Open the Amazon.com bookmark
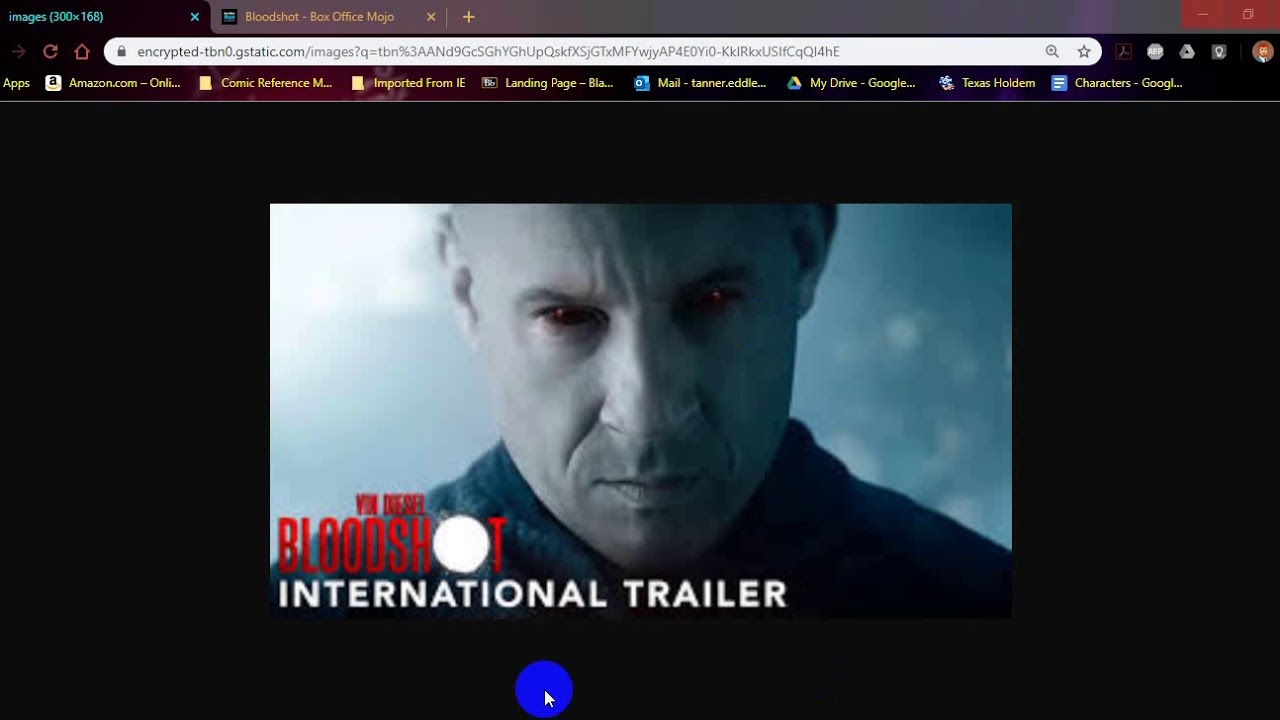Viewport: 1280px width, 720px height. tap(113, 83)
